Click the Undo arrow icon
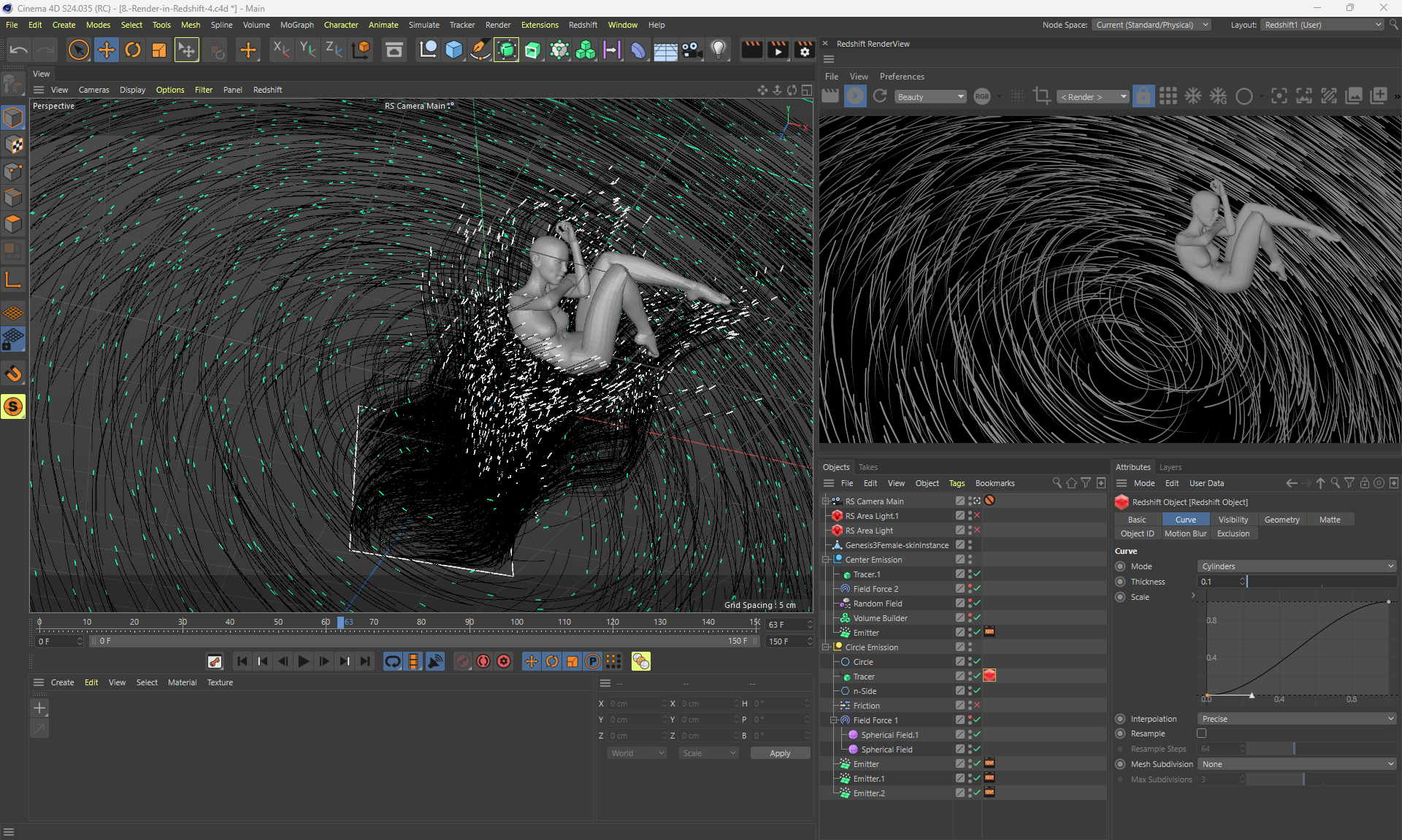The width and height of the screenshot is (1402, 840). pos(19,50)
